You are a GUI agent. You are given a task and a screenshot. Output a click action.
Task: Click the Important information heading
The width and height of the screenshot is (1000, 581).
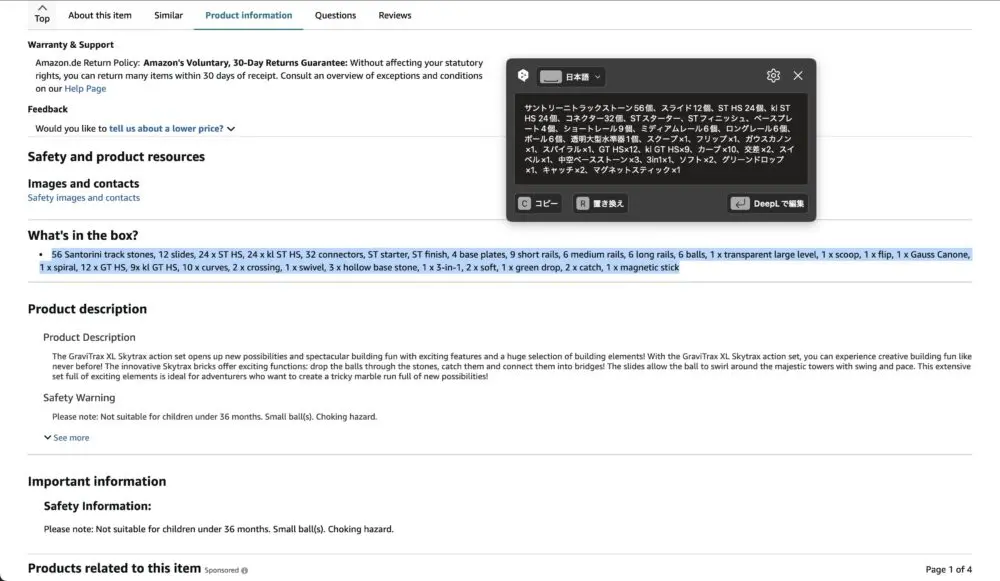(x=97, y=481)
